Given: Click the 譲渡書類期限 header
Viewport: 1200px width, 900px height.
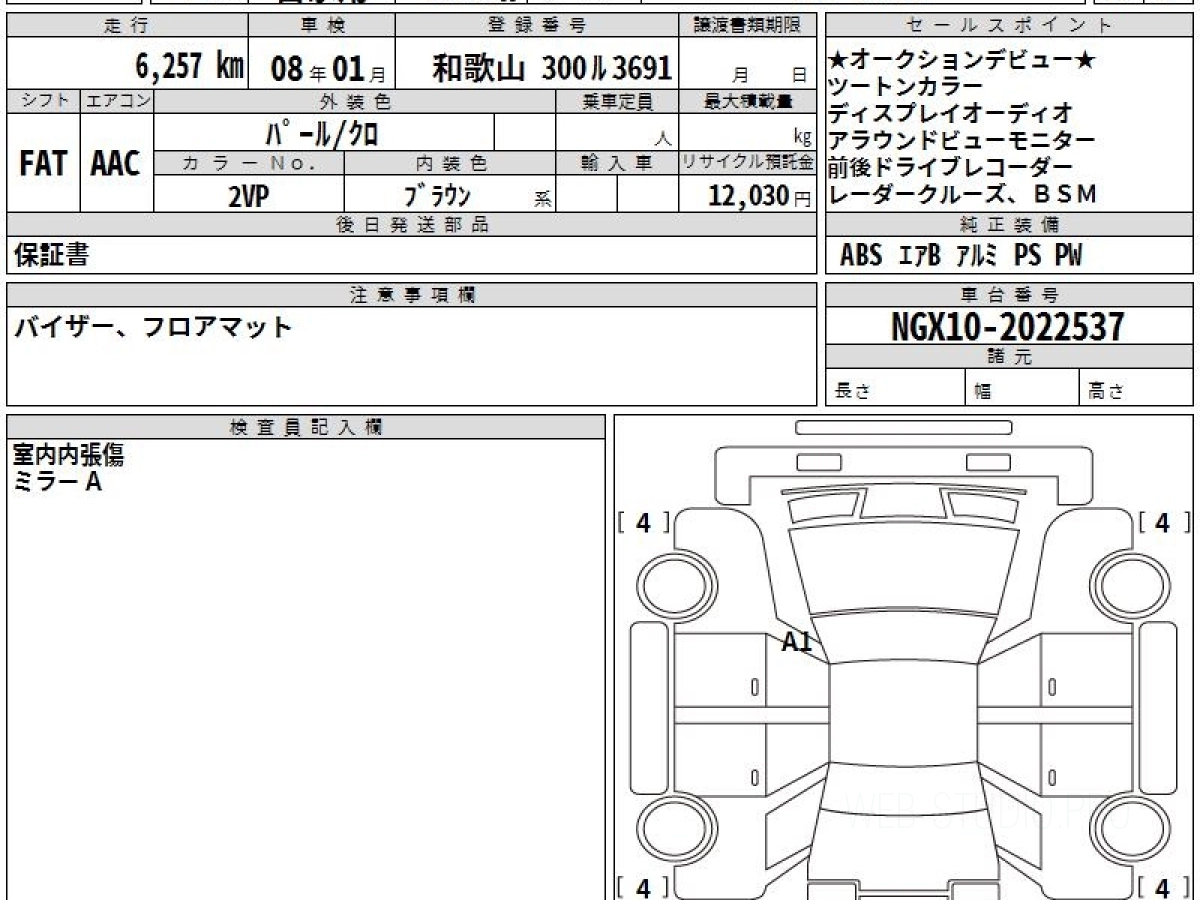Looking at the screenshot, I should (x=749, y=25).
